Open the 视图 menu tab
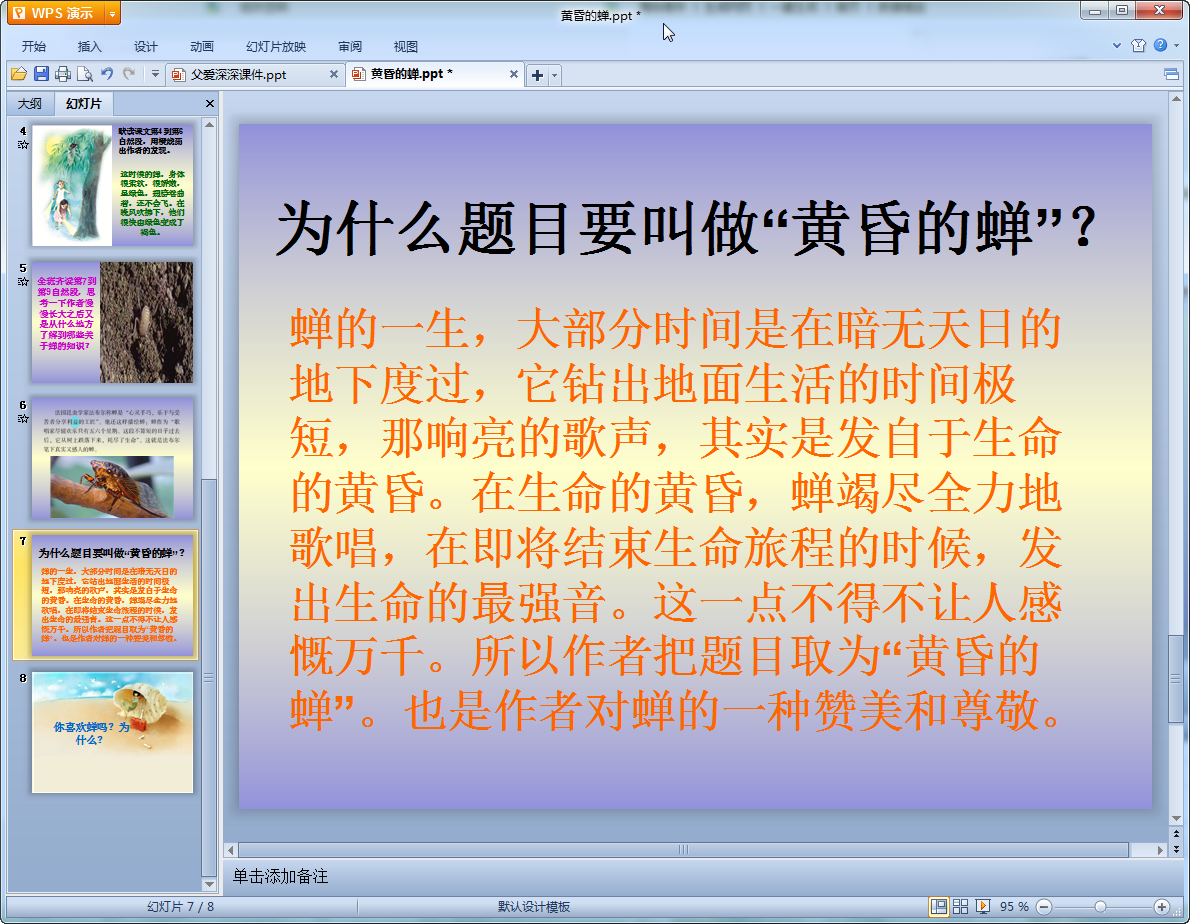The width and height of the screenshot is (1190, 924). tap(406, 46)
